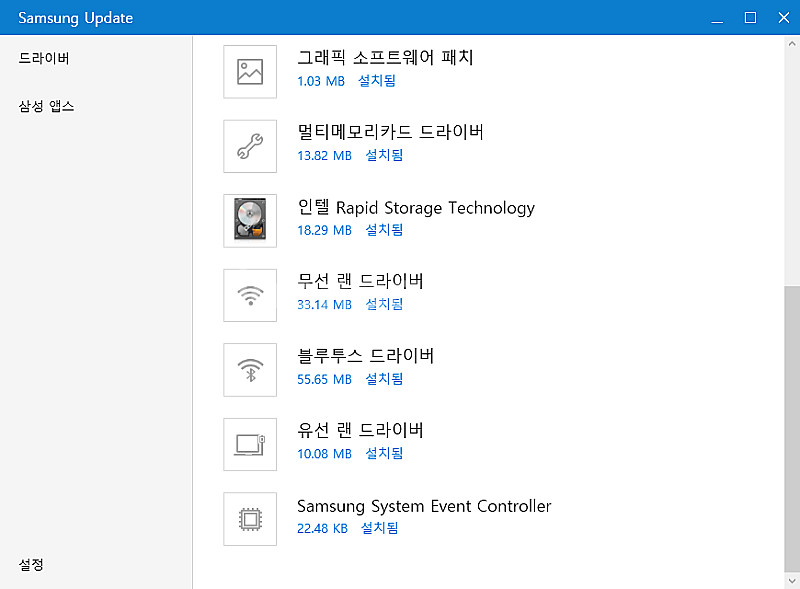Click the 55.65 MB size text
The image size is (800, 589).
(325, 379)
